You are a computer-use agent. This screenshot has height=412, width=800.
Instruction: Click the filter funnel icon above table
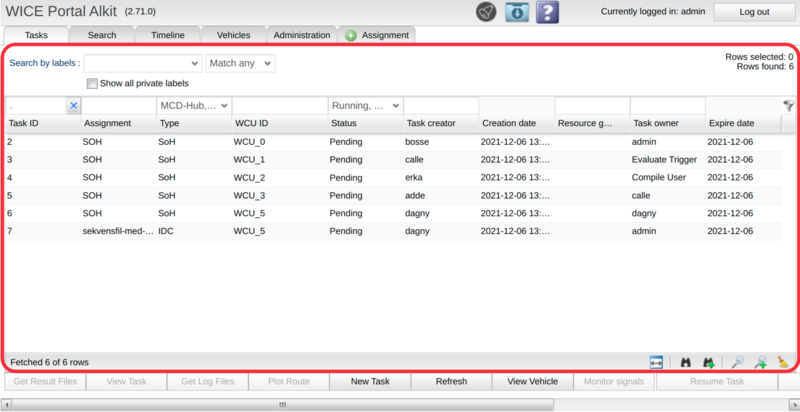point(788,105)
